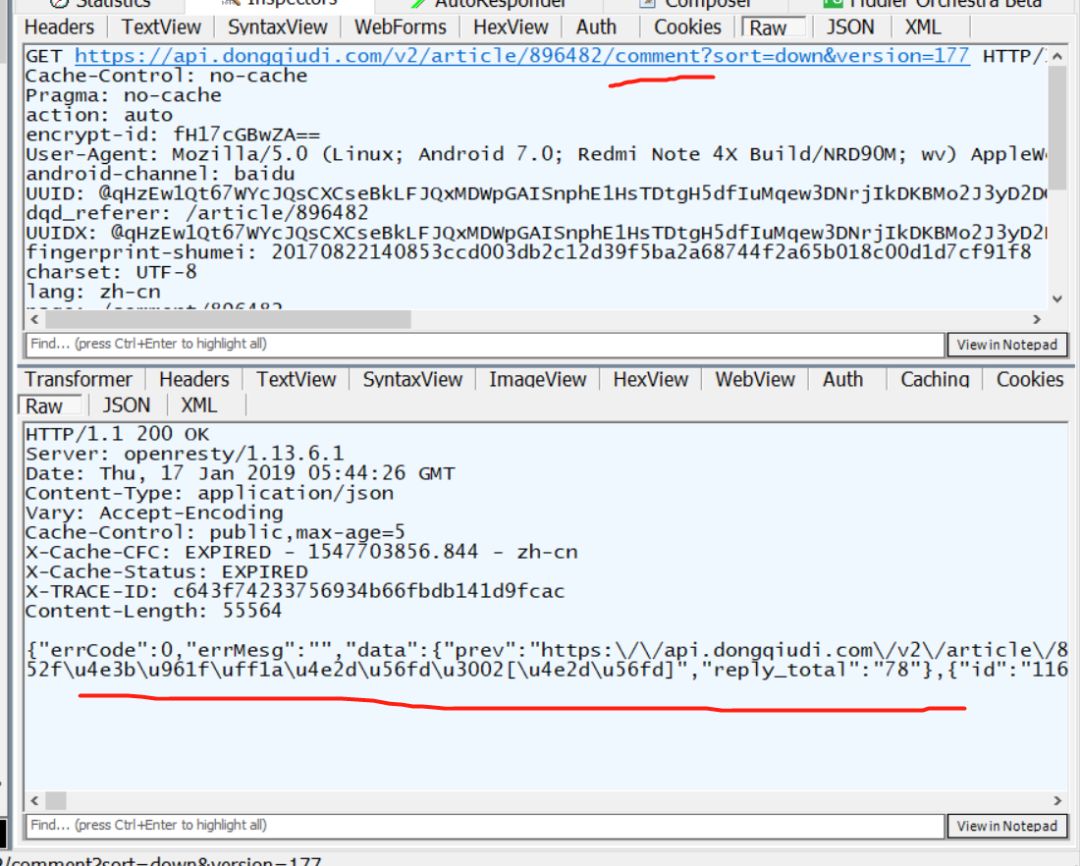The image size is (1080, 866).
Task: Select the WebForms request tab
Action: pos(400,27)
